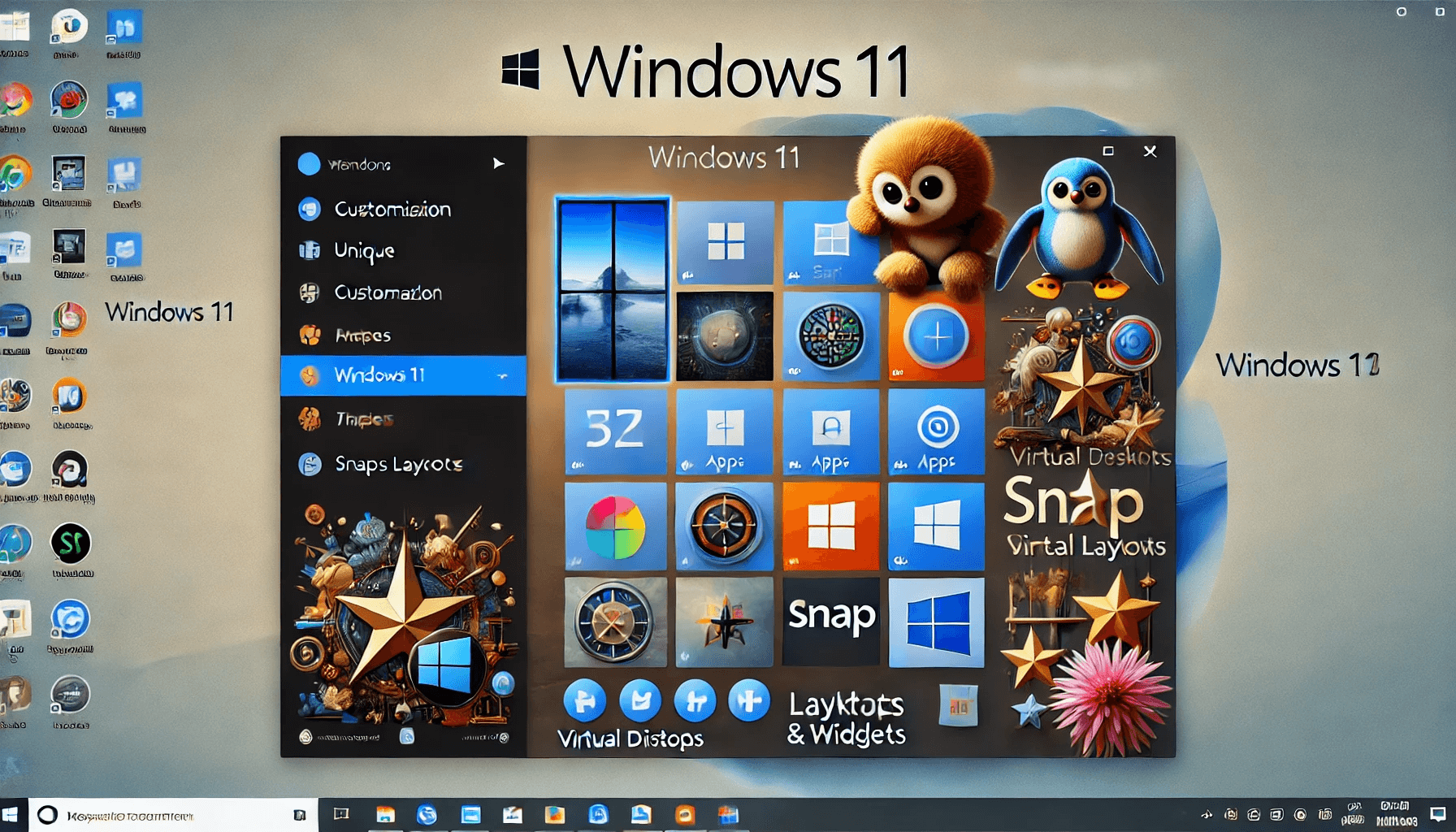
Task: Click the orange tile with the plus circle
Action: click(936, 336)
